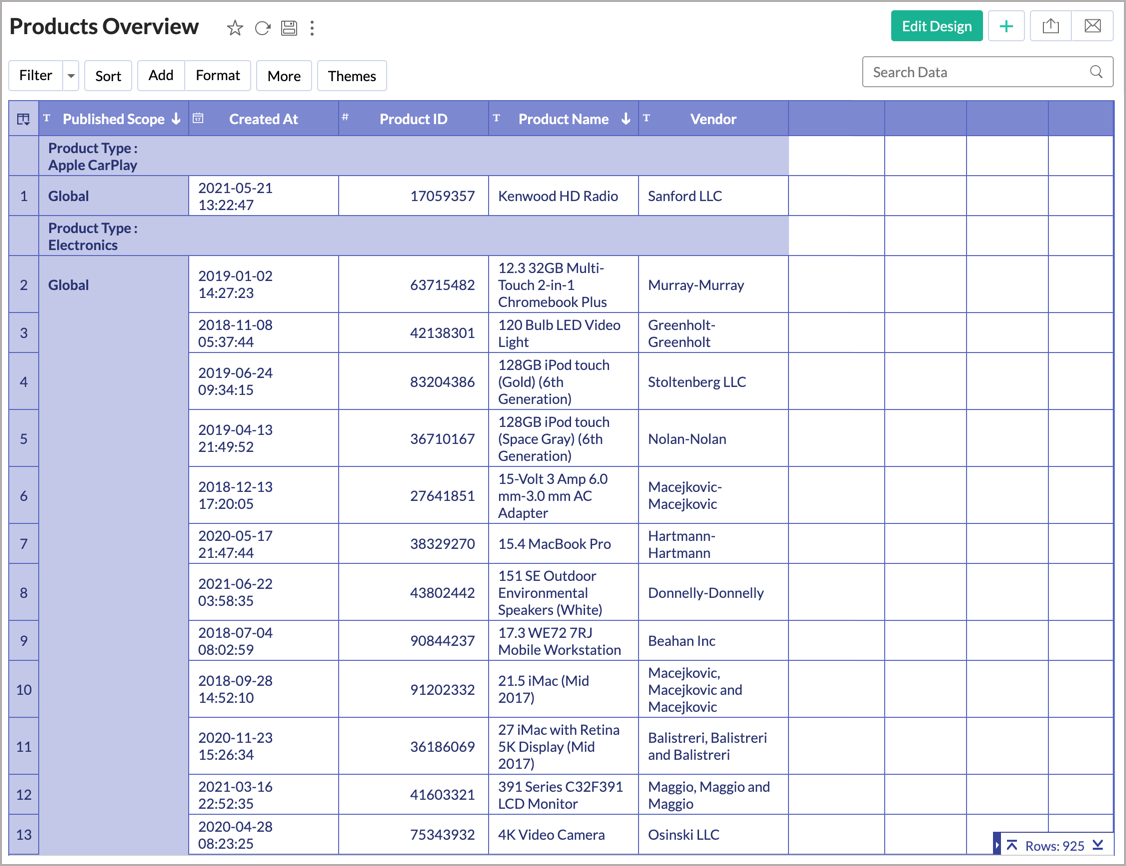
Task: Click the save disk icon
Action: pyautogui.click(x=289, y=28)
